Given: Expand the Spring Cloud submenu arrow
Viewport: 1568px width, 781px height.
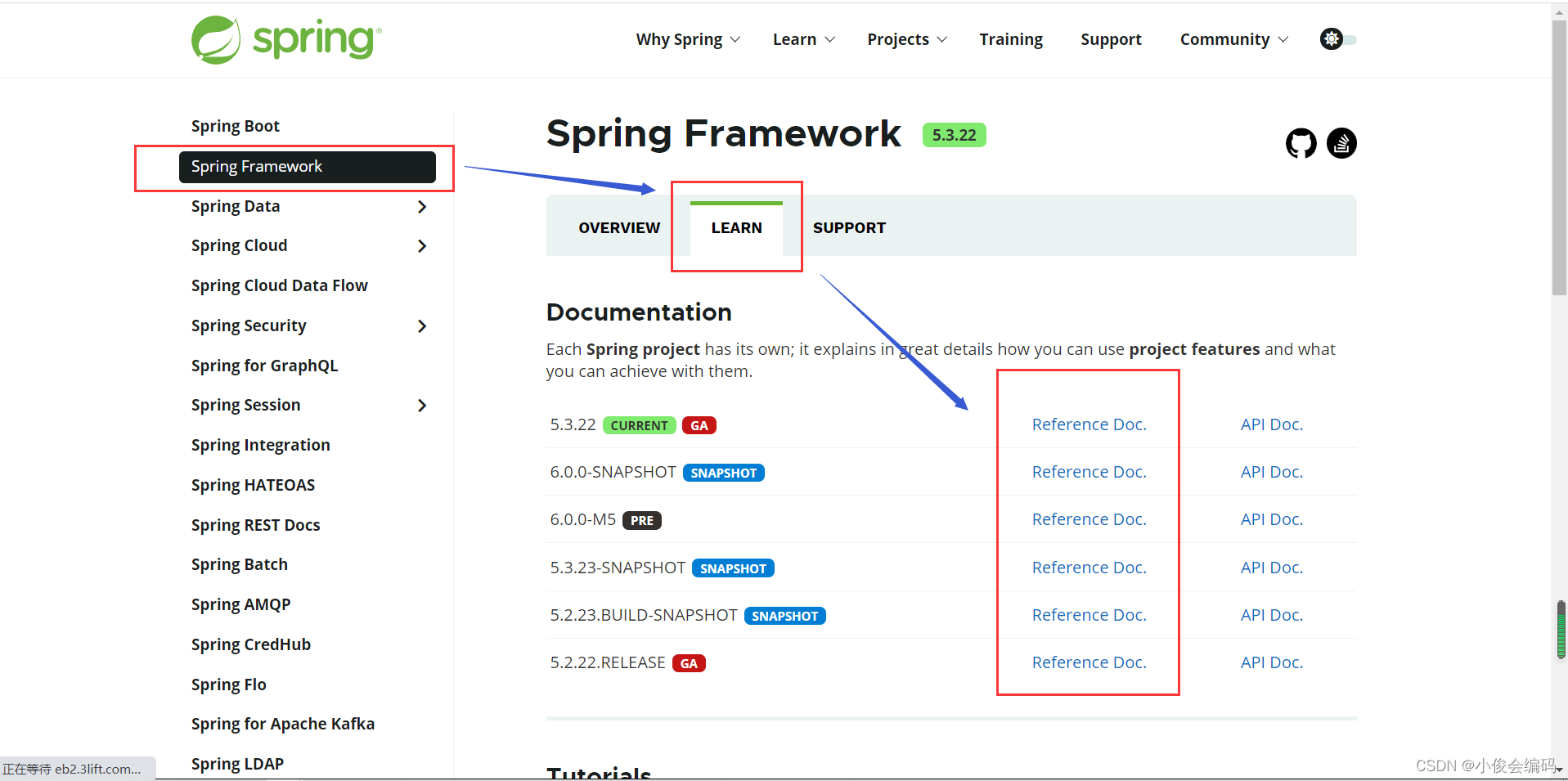Looking at the screenshot, I should point(422,246).
